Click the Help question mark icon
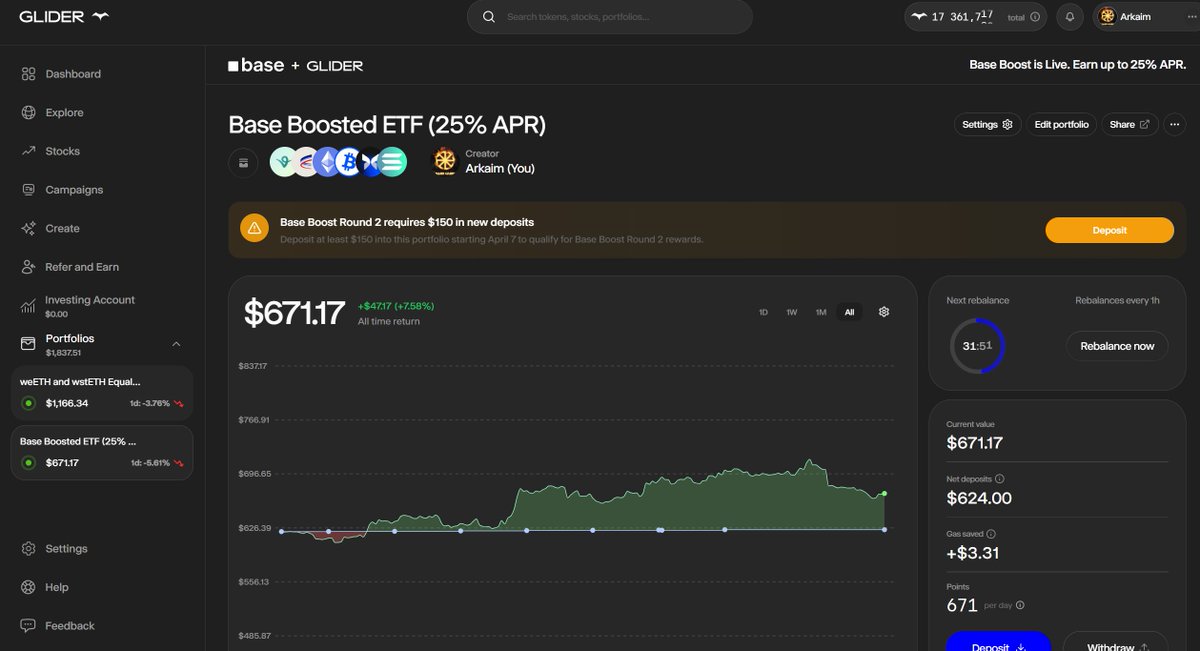This screenshot has width=1200, height=651. click(x=28, y=587)
